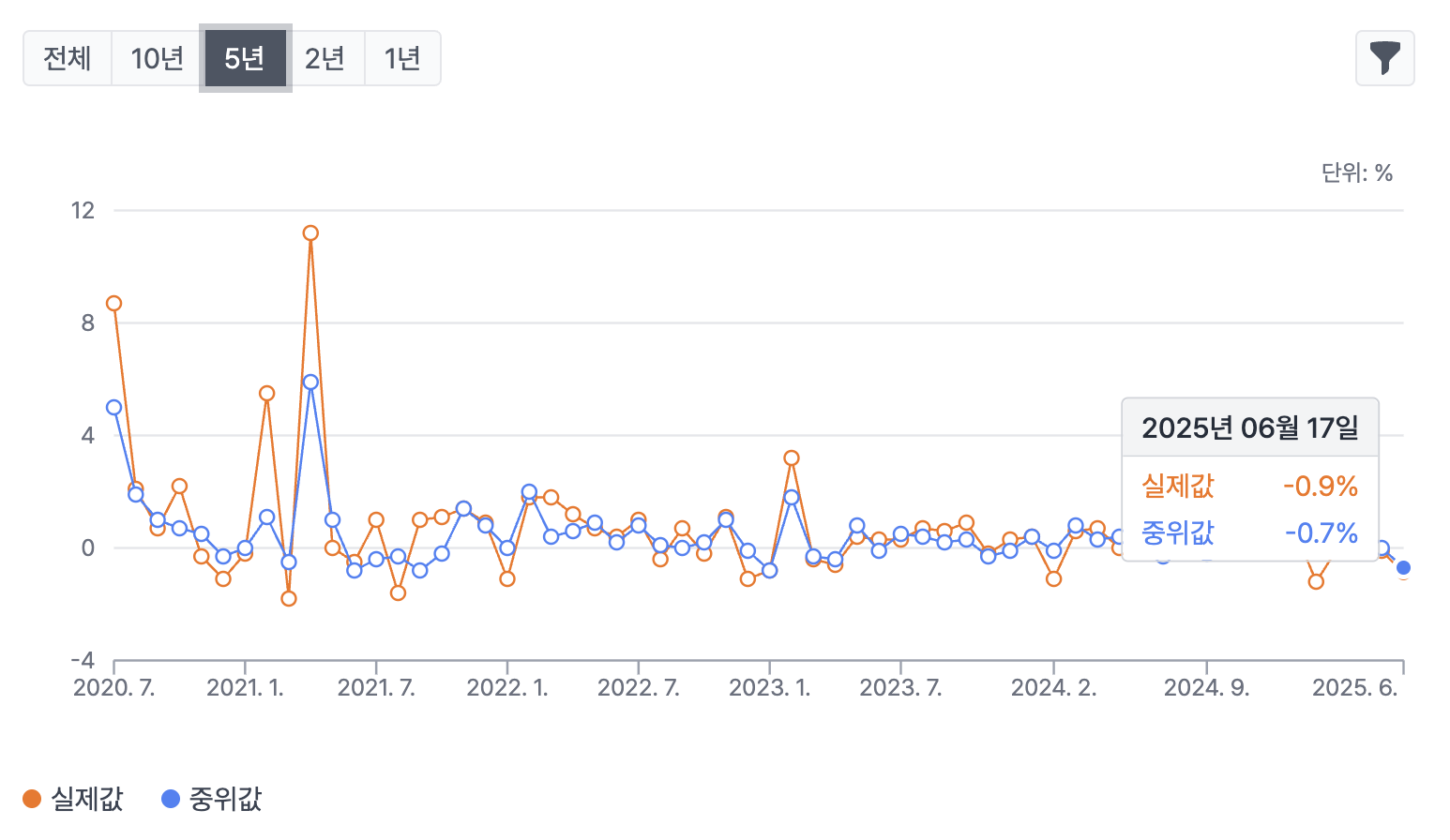Screen dimensions: 1450x840
Task: Switch to the 1년 range tab
Action: coord(402,58)
